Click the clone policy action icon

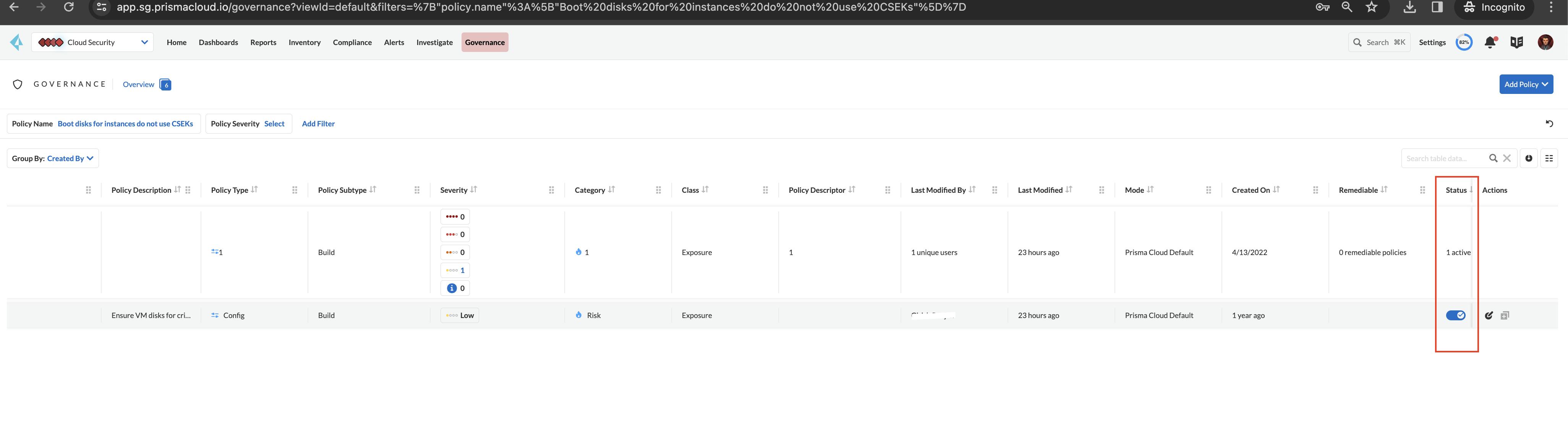click(1505, 315)
